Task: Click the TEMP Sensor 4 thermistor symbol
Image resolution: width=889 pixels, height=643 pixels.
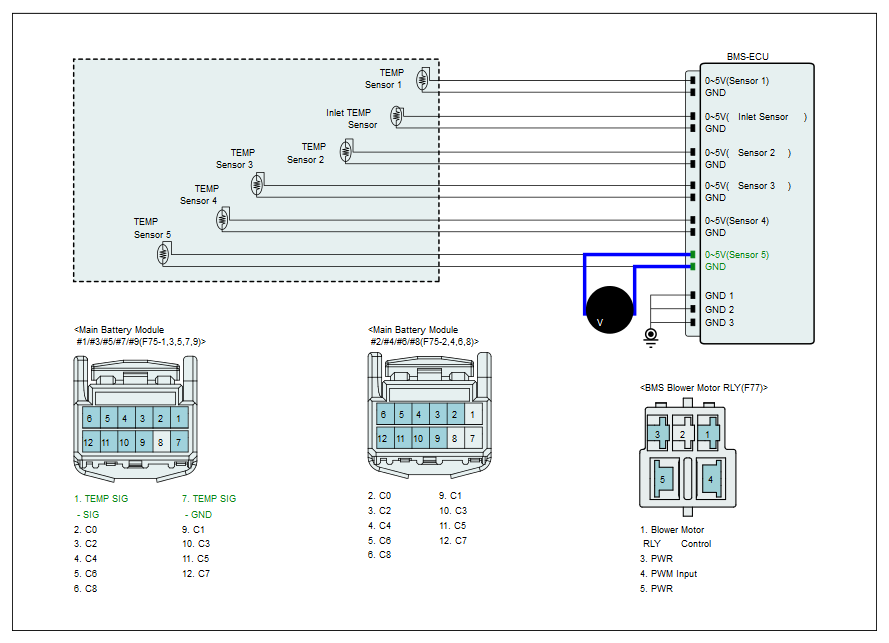Action: (x=222, y=219)
